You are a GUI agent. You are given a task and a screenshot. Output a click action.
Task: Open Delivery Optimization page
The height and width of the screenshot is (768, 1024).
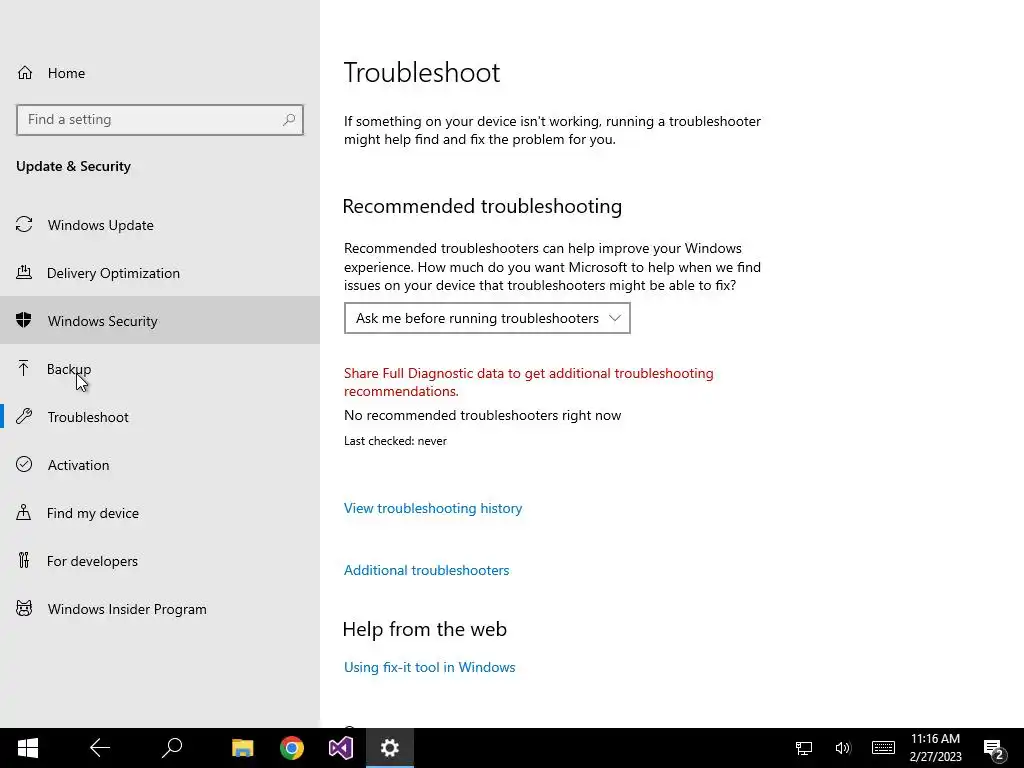click(x=160, y=273)
